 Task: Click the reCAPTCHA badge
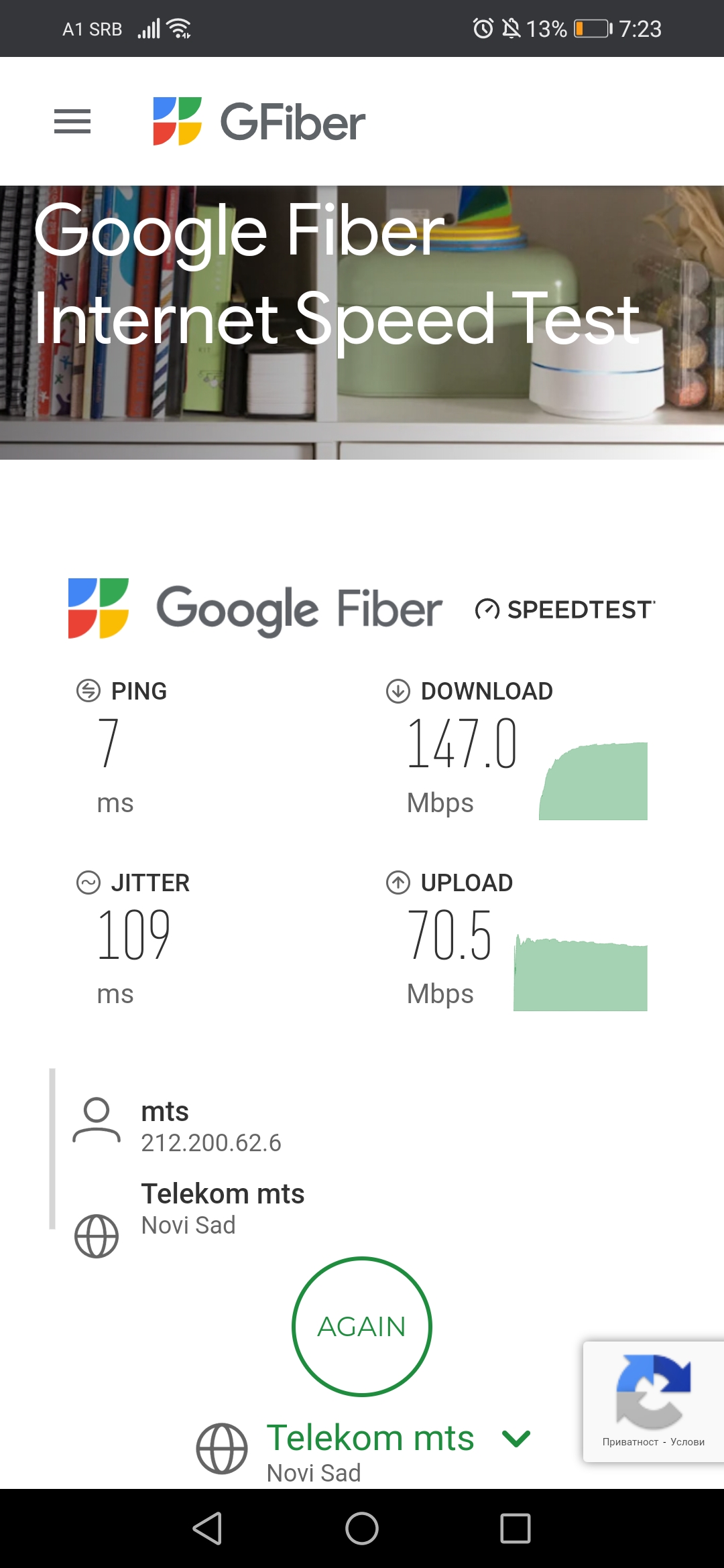pos(653,1390)
